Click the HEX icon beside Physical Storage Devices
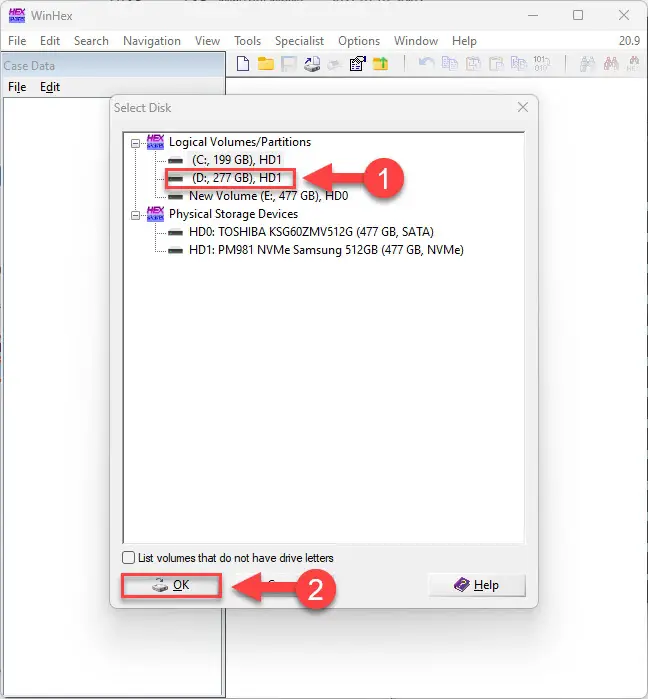 156,214
